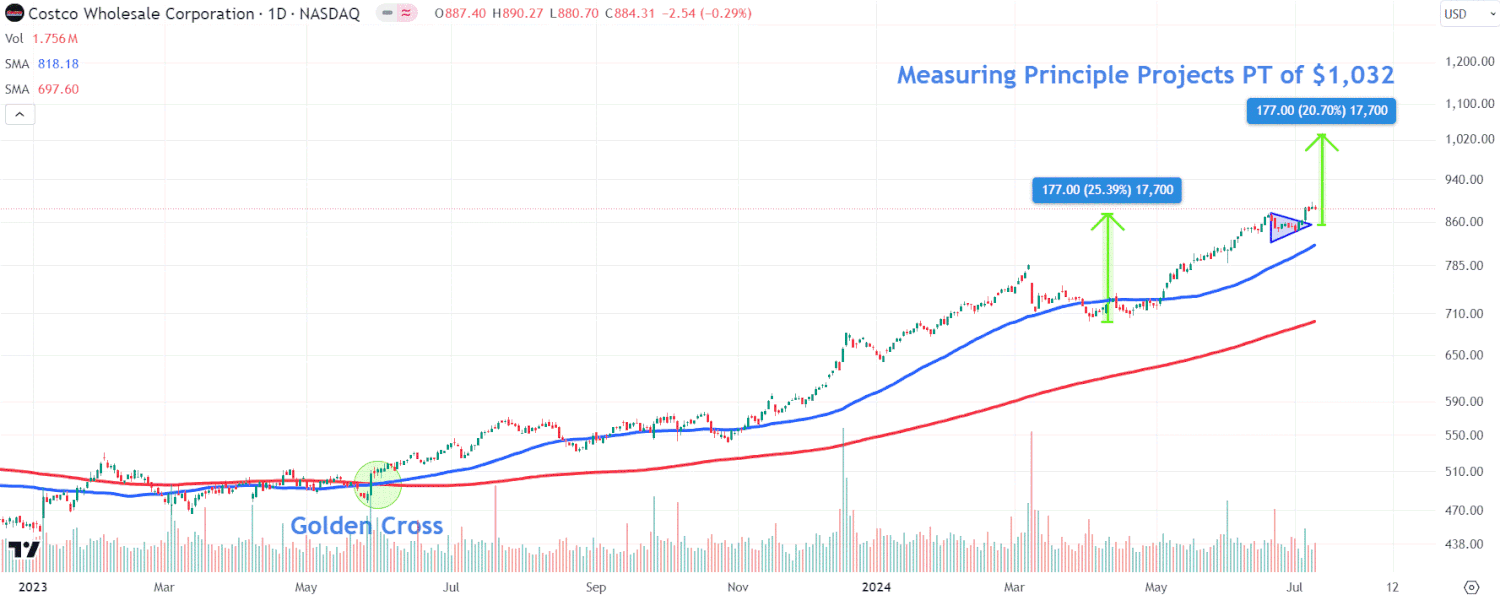Click the 2024 label on the time axis
1500x595 pixels.
pos(877,587)
